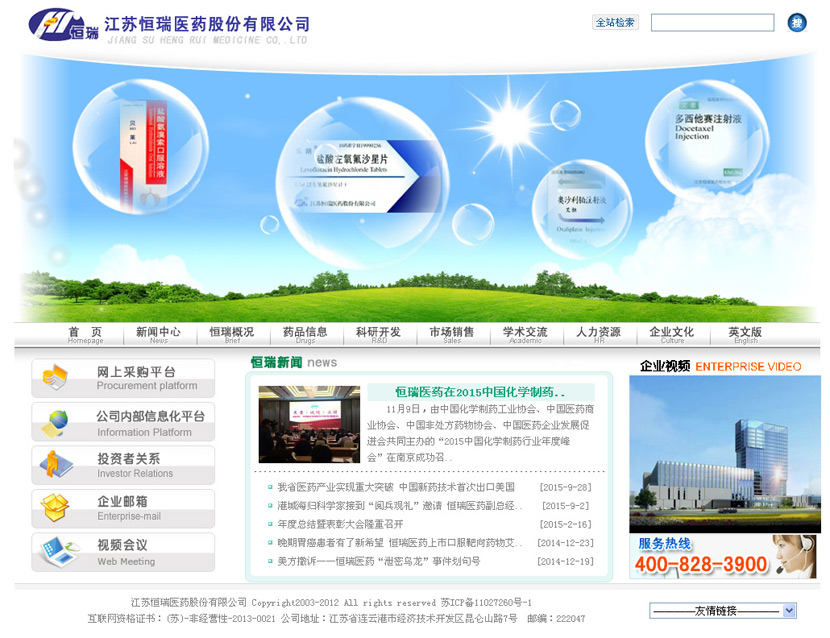830x638 pixels.
Task: Click the 企业视频 ENTERPRISE VIDEO heading
Action: click(x=720, y=366)
